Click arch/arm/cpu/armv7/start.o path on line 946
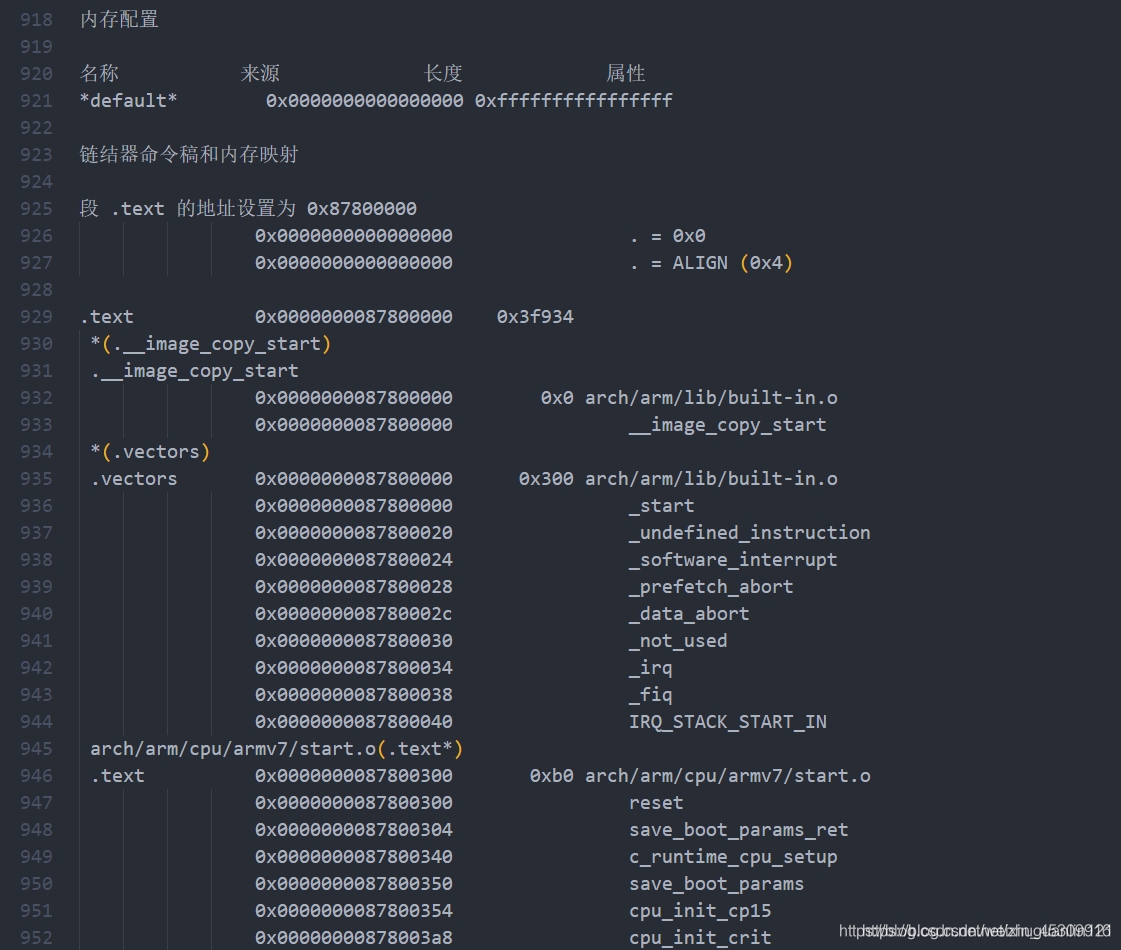Screen dimensions: 1121x950 click(x=728, y=776)
